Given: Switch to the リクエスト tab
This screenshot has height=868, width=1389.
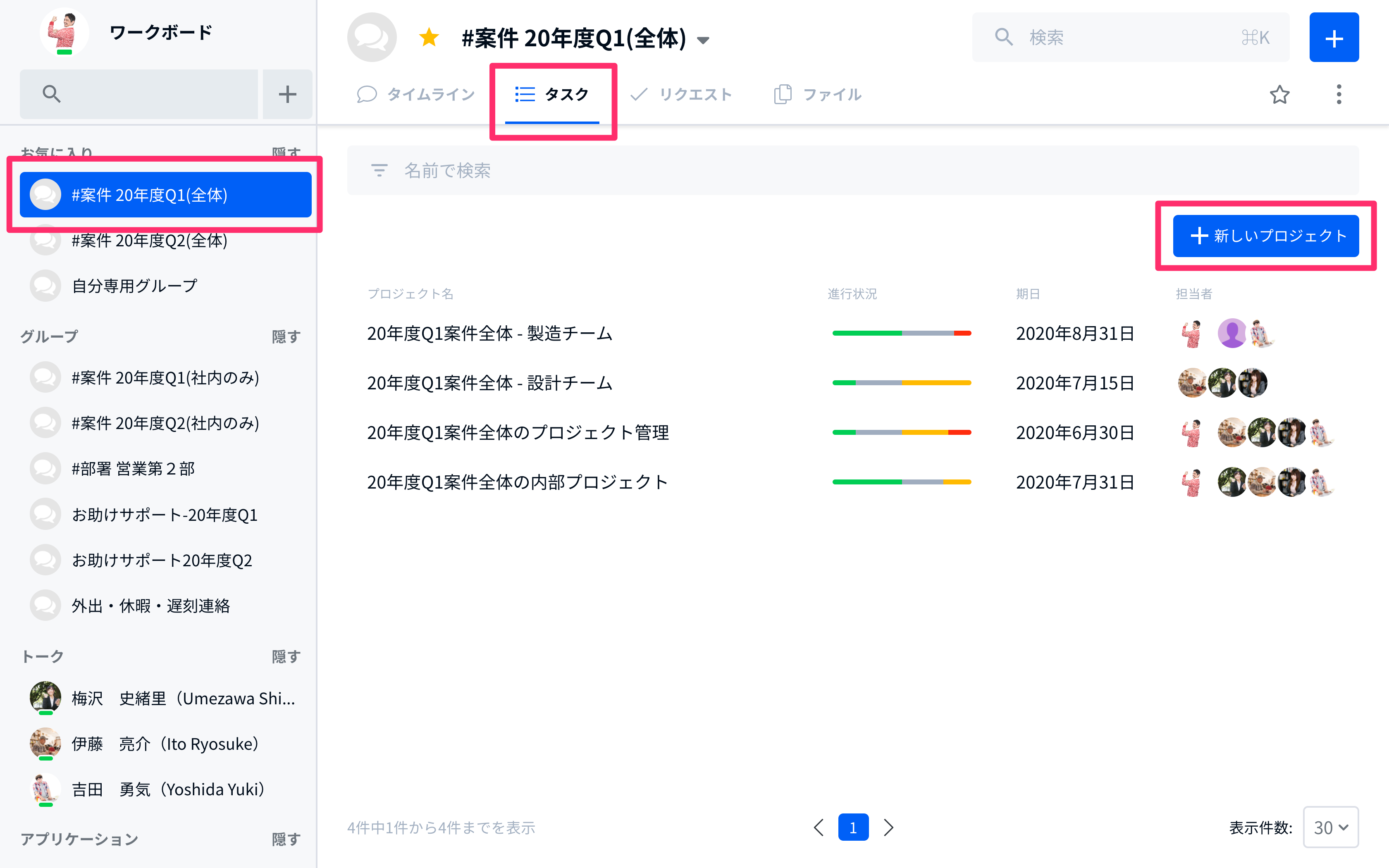Looking at the screenshot, I should click(681, 95).
